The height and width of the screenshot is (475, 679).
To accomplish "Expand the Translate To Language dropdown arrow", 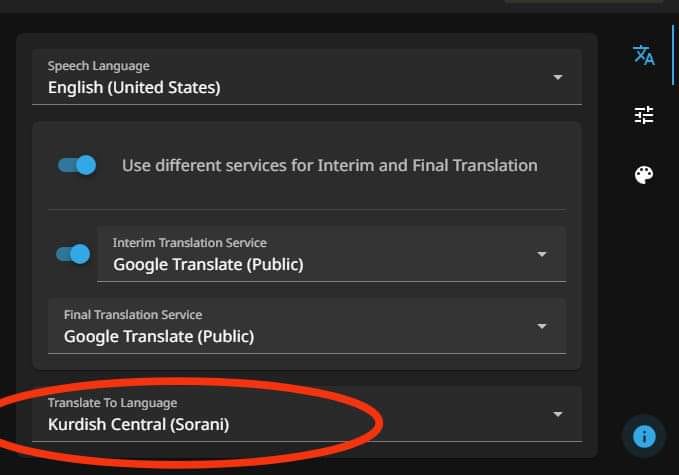I will (x=558, y=414).
